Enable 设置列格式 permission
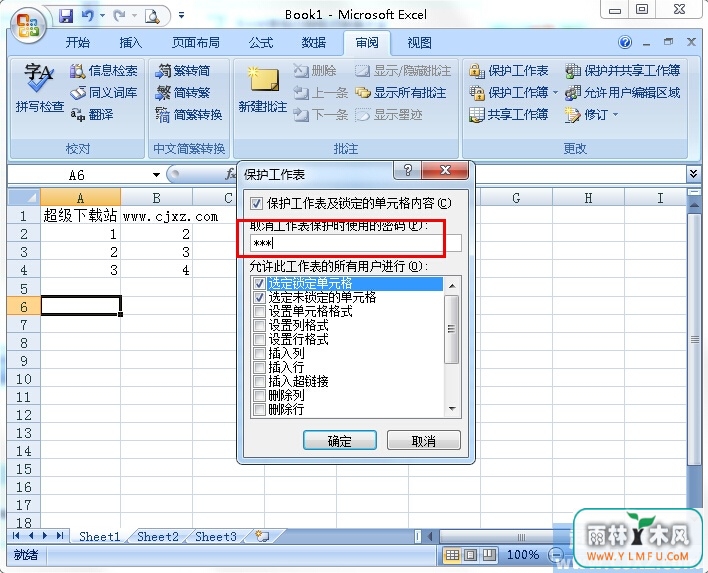 [259, 326]
